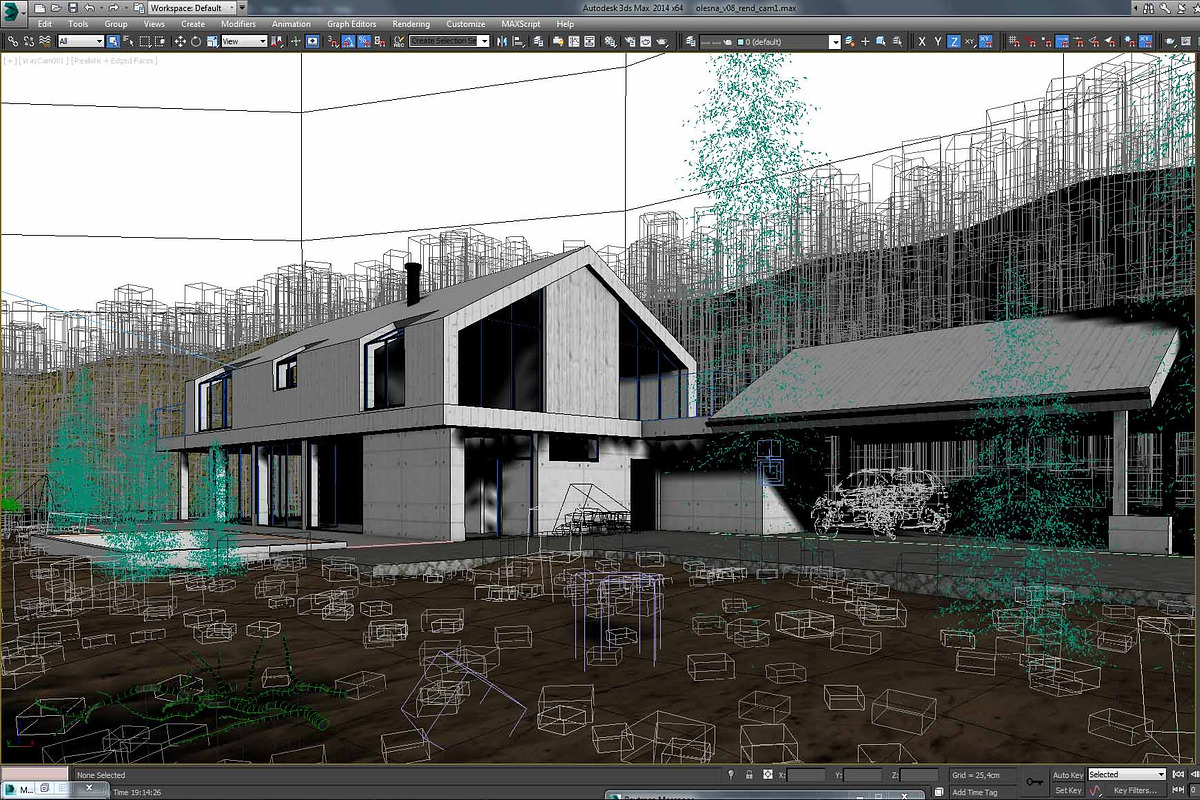Select the Move transform tool
Viewport: 1200px width, 800px height.
[x=180, y=42]
